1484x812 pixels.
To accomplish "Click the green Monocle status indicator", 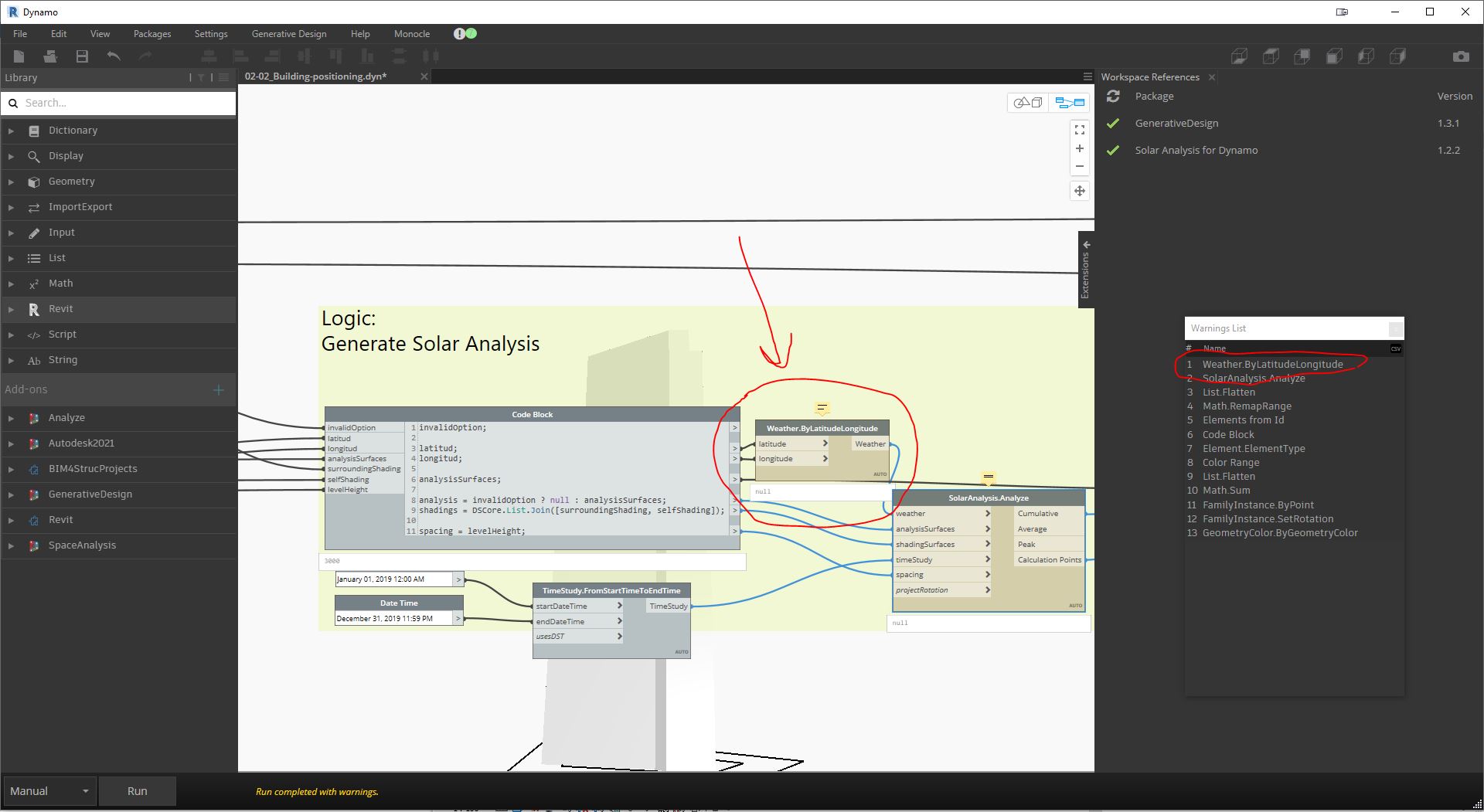I will pyautogui.click(x=471, y=34).
